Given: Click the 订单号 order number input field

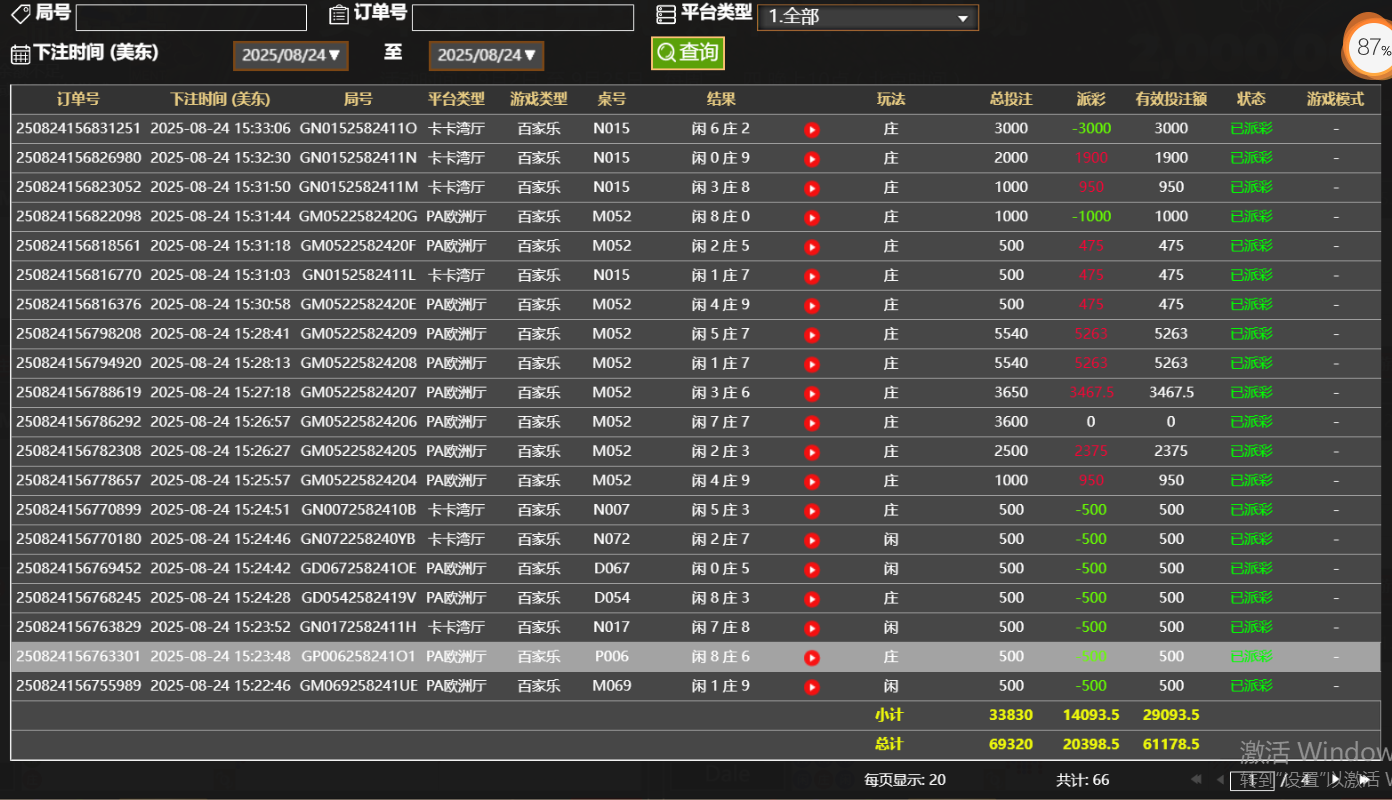Looking at the screenshot, I should pos(522,18).
